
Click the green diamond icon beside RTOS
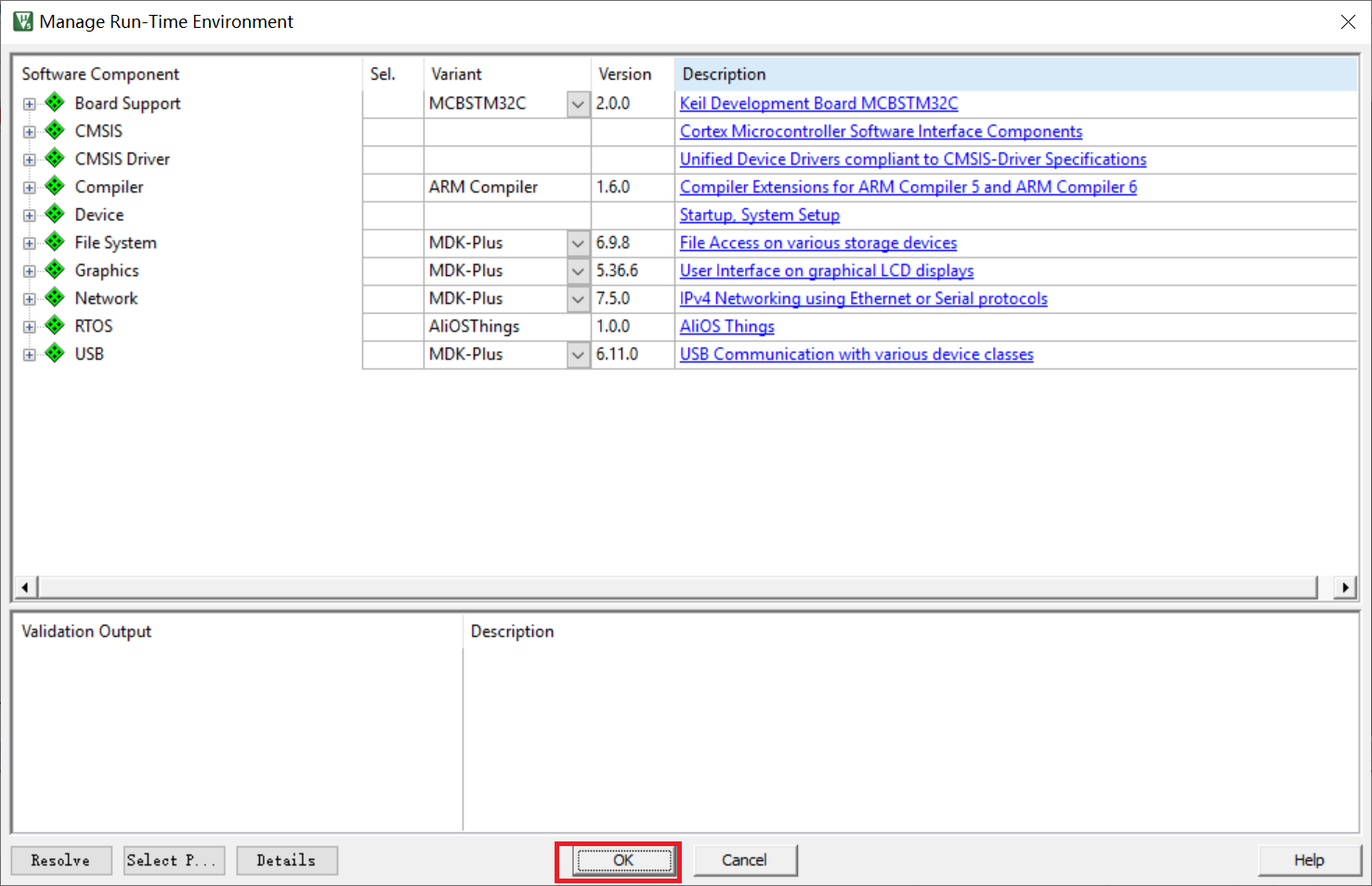click(56, 325)
